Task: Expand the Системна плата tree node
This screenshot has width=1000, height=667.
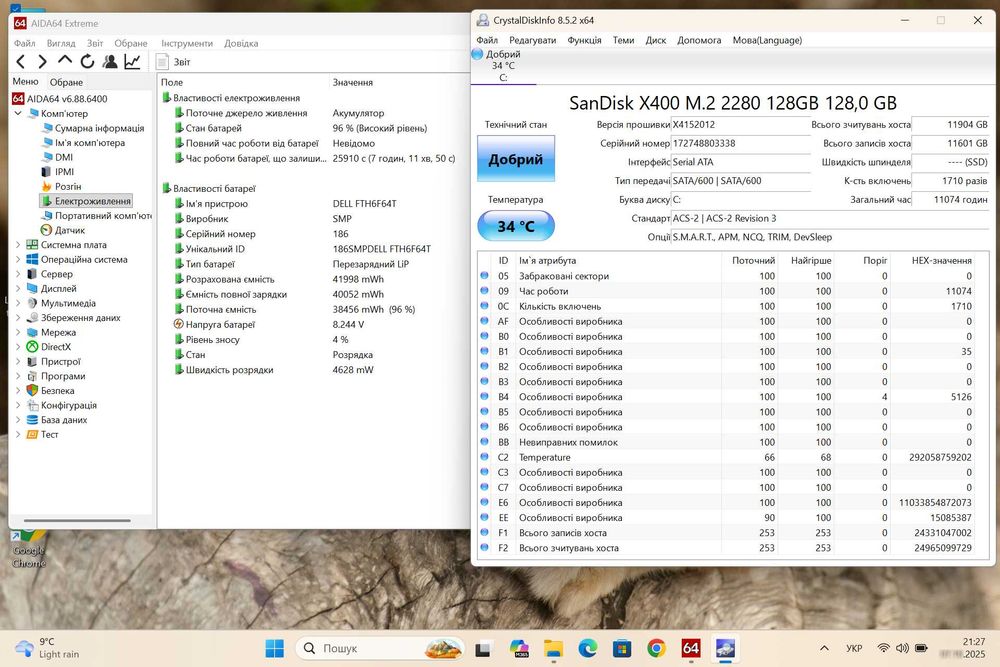Action: tap(18, 245)
